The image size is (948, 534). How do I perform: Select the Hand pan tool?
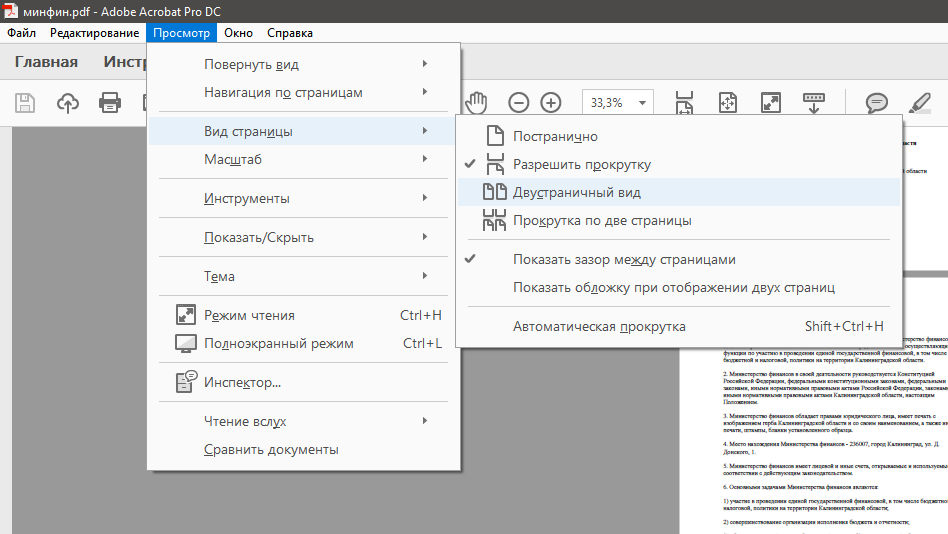[477, 102]
